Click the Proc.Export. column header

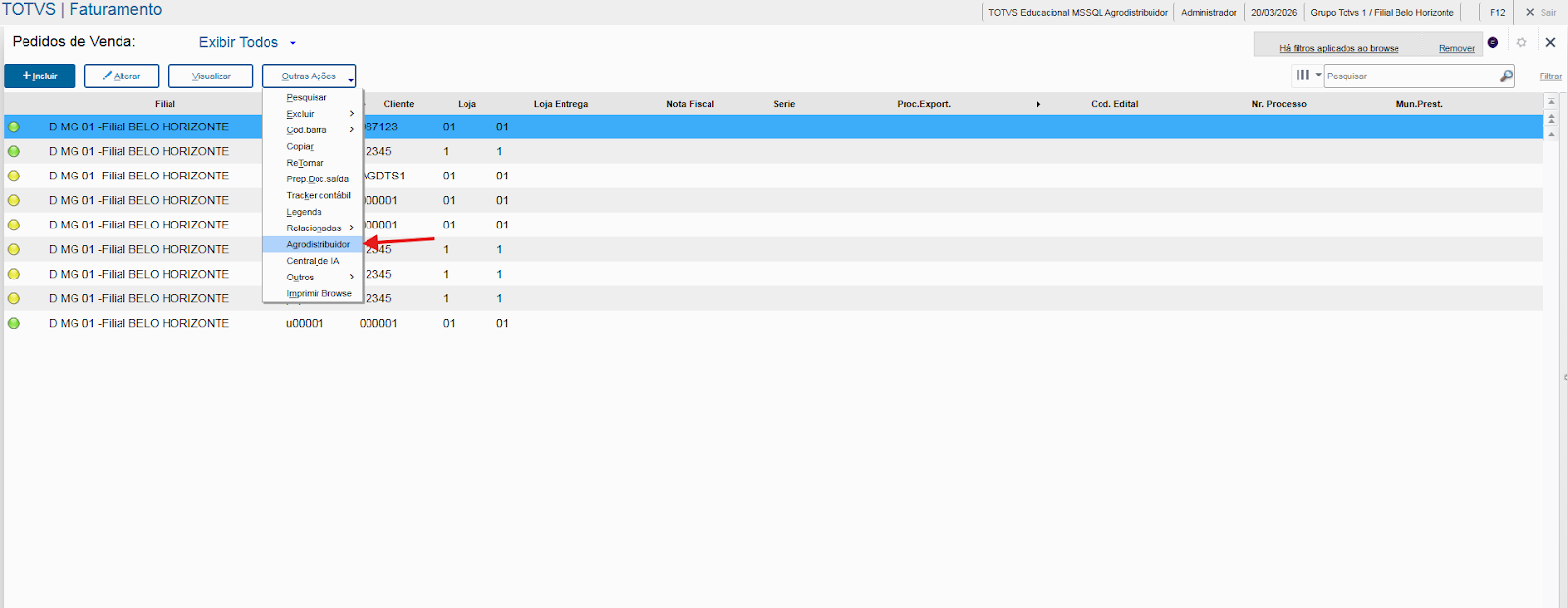point(923,104)
